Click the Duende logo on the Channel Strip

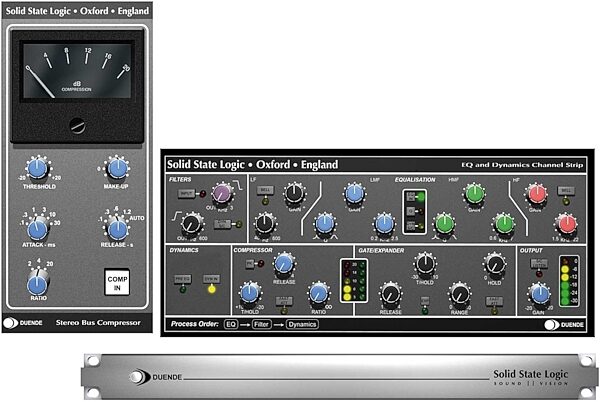564,325
